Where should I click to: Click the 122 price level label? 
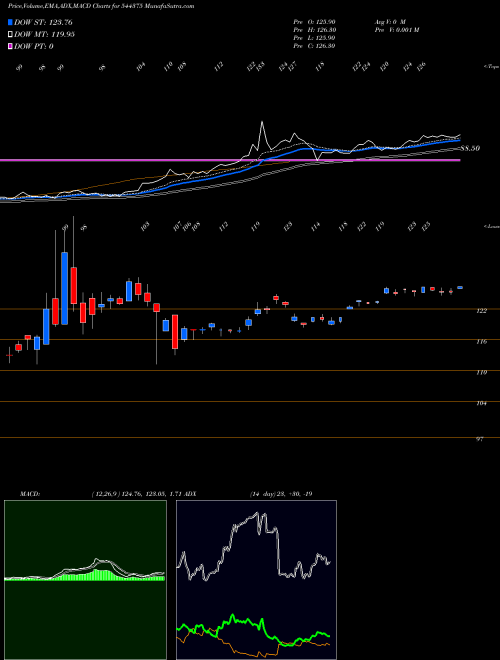481,311
